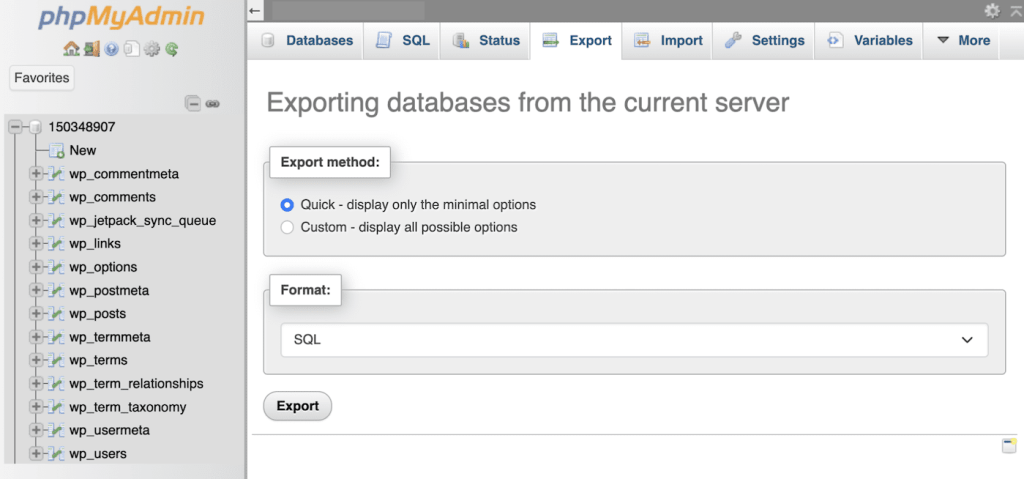Open phpMyAdmin documentation help icon
Viewport: 1024px width, 479px height.
coord(111,48)
